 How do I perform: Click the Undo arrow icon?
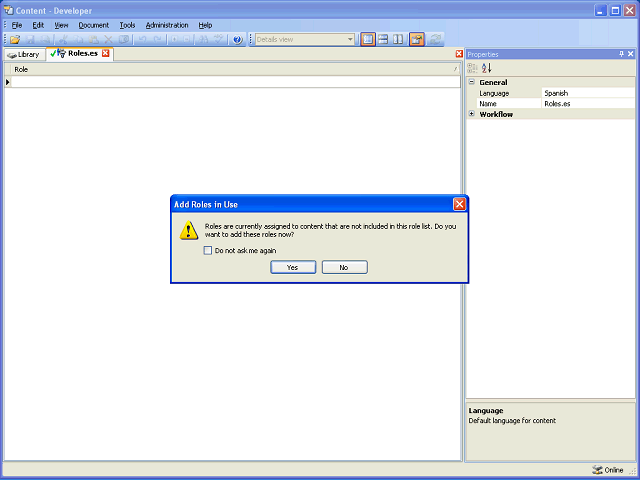click(142, 40)
